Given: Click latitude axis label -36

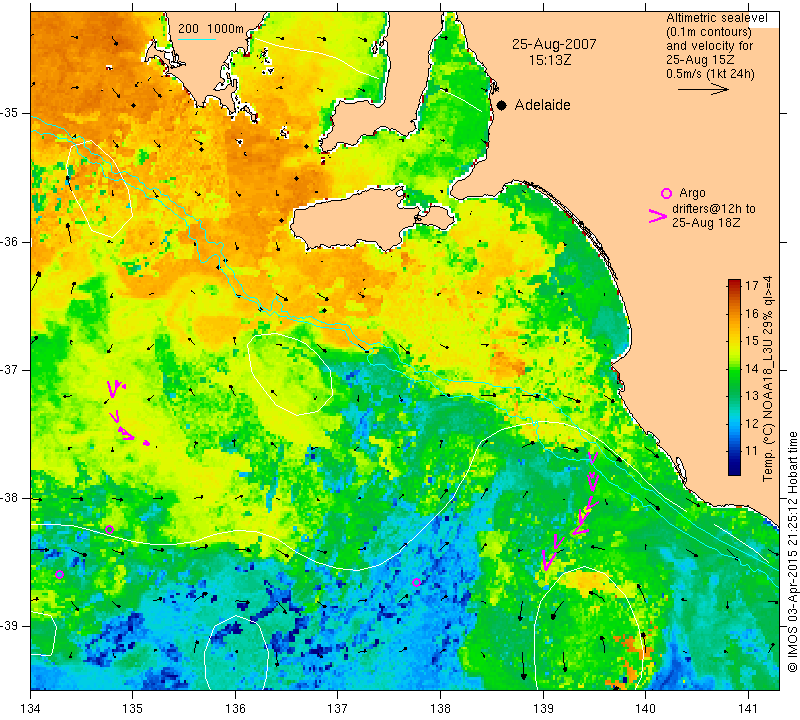Looking at the screenshot, I should [x=10, y=241].
